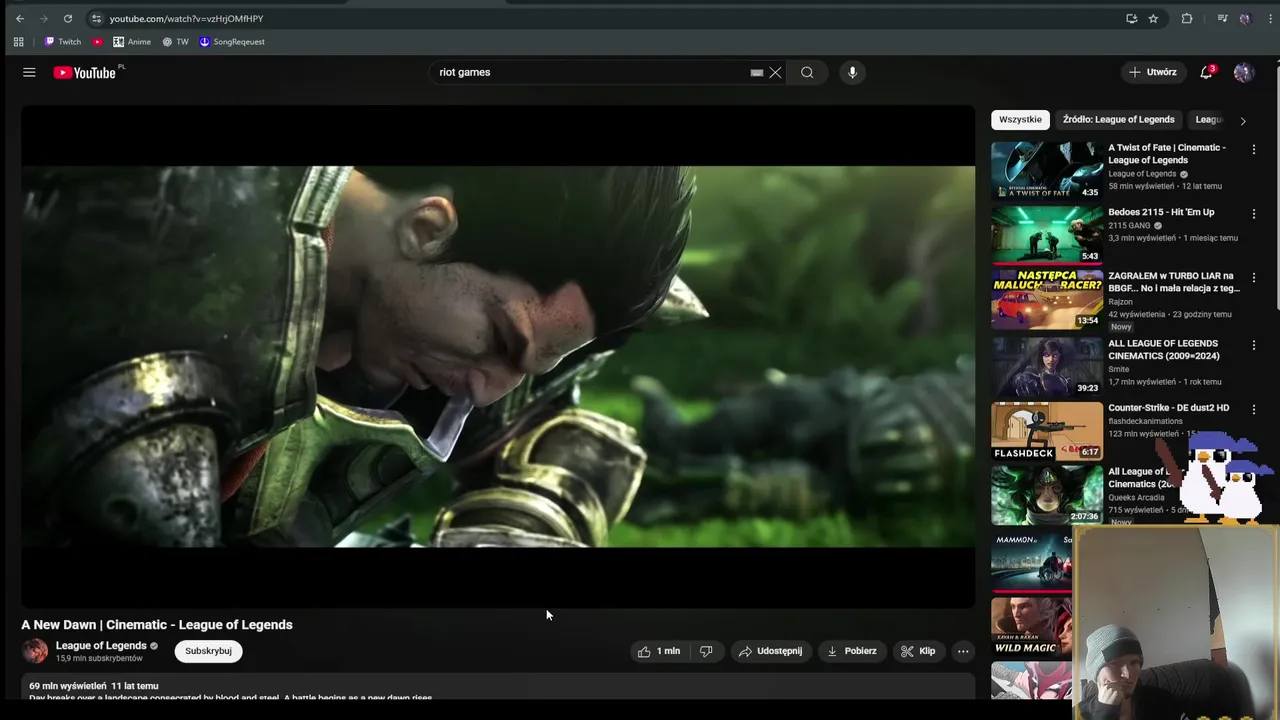Open the media control icon in browser toolbar
The width and height of the screenshot is (1280, 720).
tap(1222, 18)
